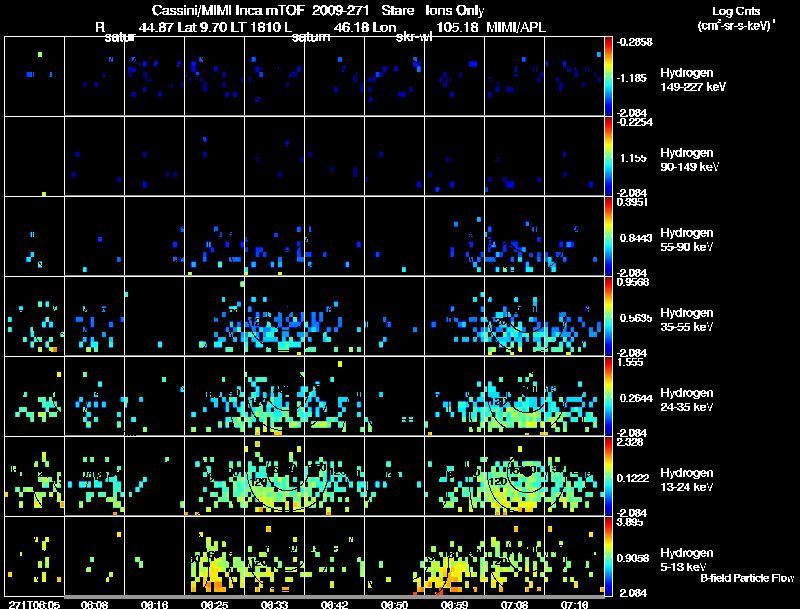Open the Hydrogen 149-227 keV panel at 06:16
The height and width of the screenshot is (609, 800).
pyautogui.click(x=155, y=76)
